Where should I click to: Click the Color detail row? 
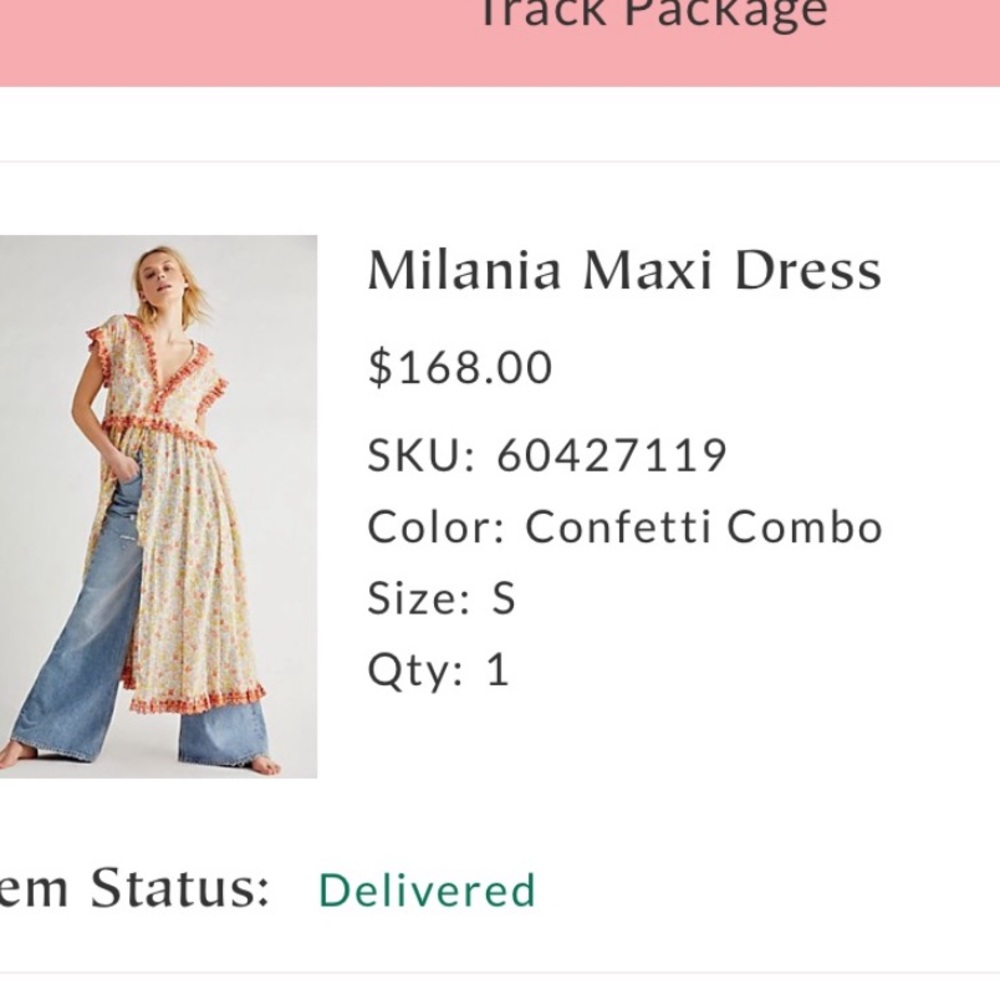tap(626, 524)
